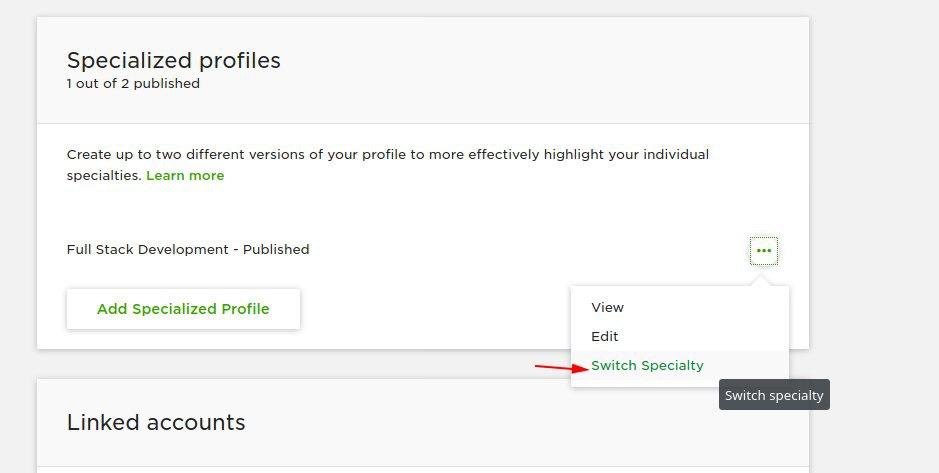
Task: Click the red arrow annotation
Action: (562, 367)
